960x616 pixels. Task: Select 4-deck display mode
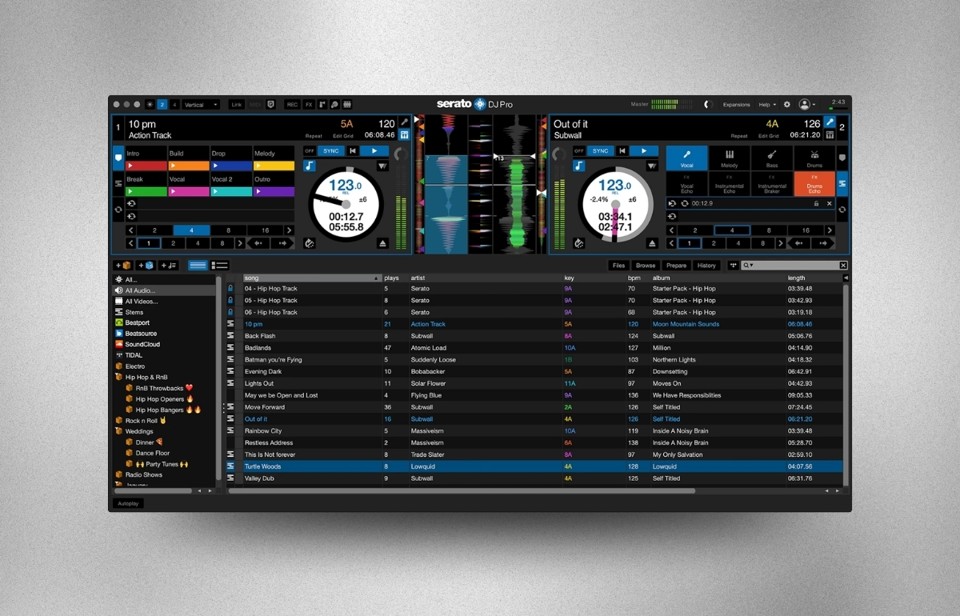tap(174, 105)
